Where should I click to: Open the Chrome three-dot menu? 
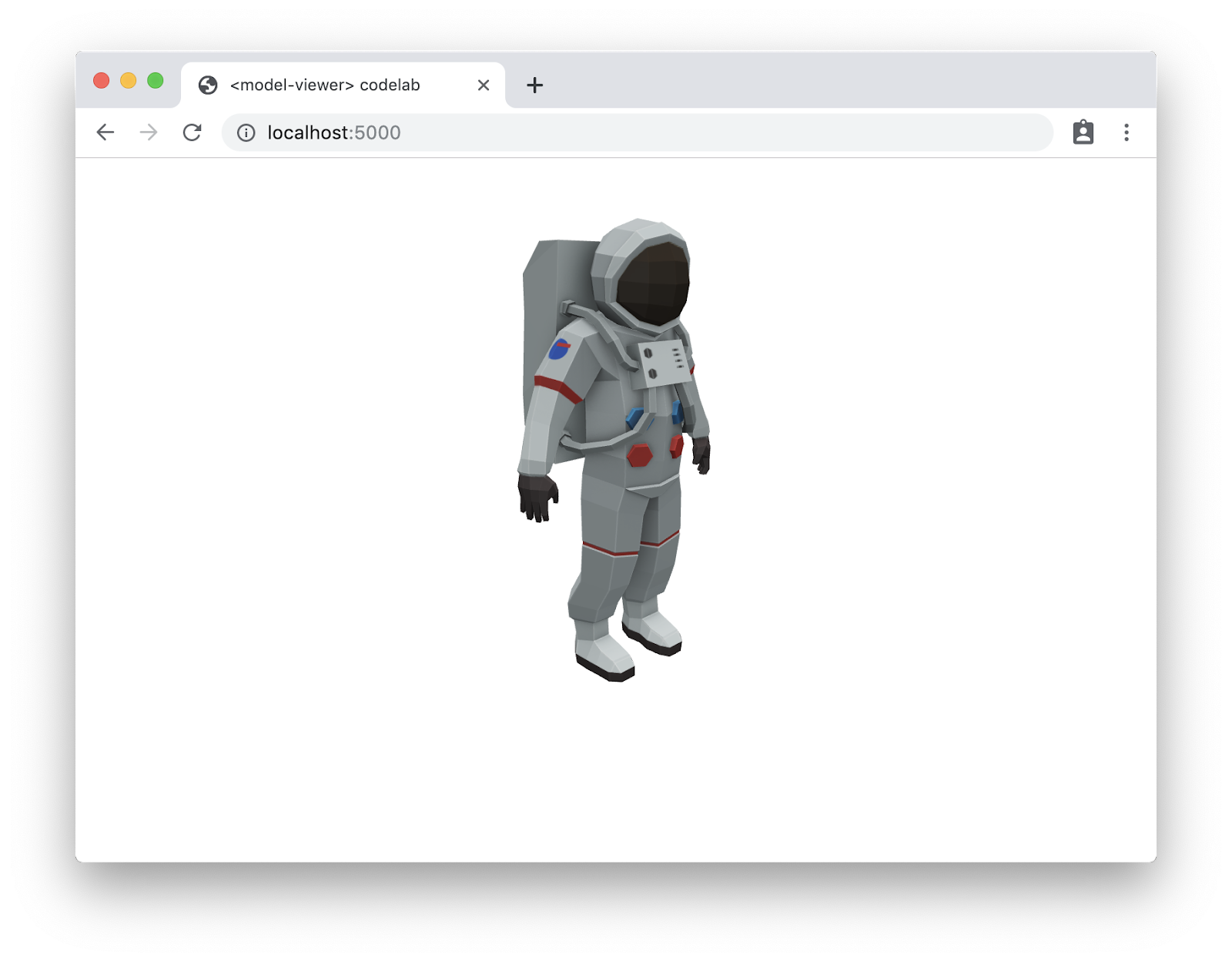tap(1126, 132)
